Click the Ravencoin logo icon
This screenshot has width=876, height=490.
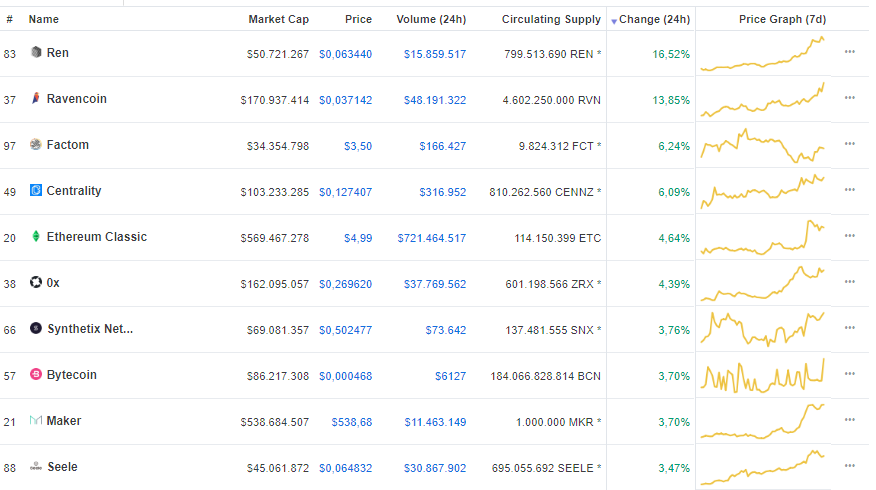point(36,98)
